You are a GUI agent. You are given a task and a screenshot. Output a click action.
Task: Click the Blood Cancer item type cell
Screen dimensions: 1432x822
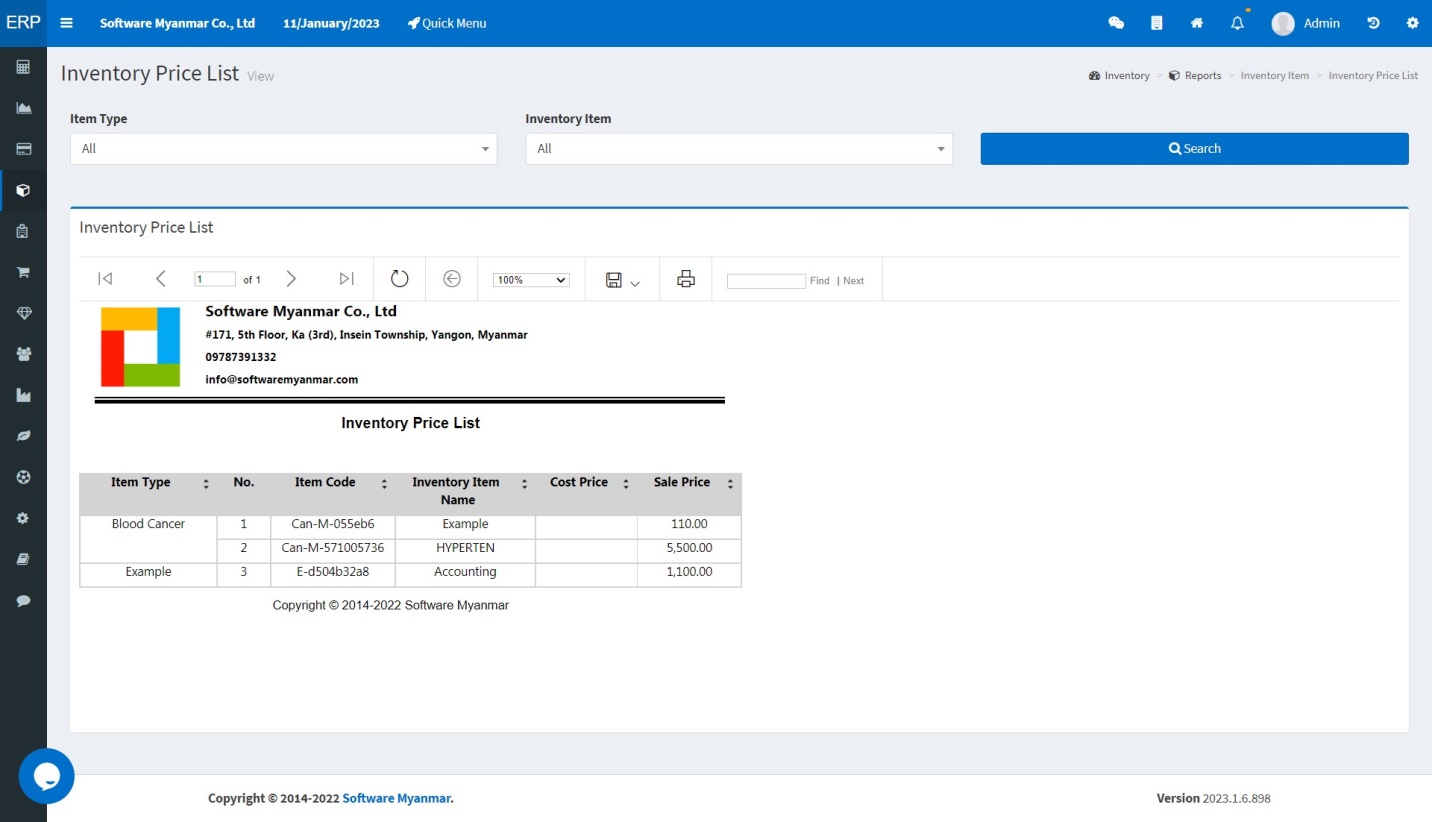148,539
